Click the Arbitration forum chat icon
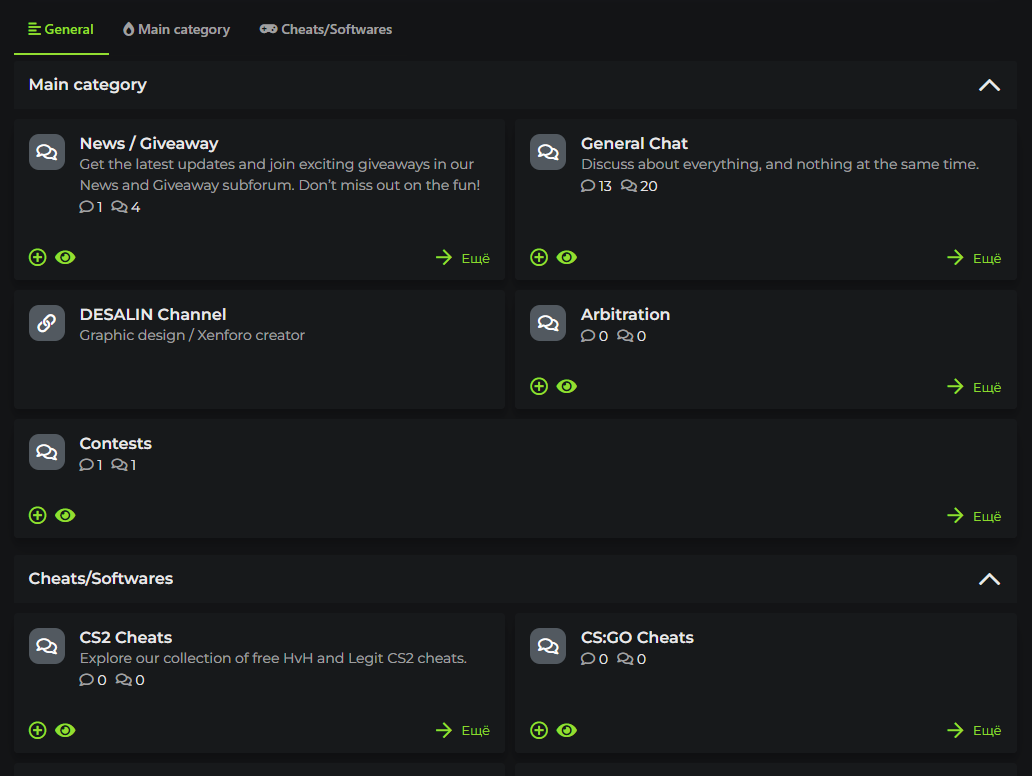 tap(548, 323)
